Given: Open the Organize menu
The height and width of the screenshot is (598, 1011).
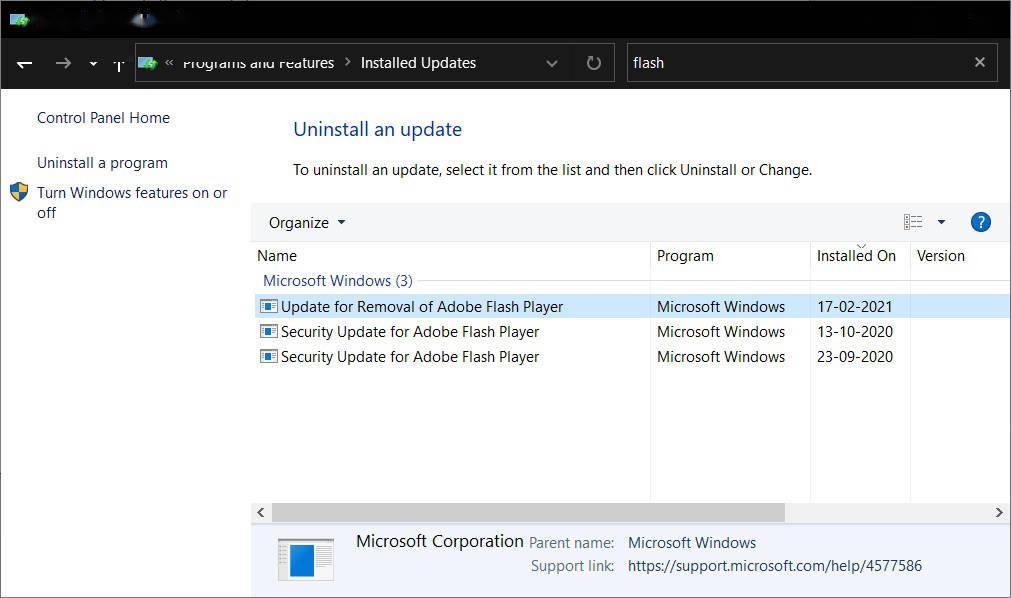Looking at the screenshot, I should (307, 223).
